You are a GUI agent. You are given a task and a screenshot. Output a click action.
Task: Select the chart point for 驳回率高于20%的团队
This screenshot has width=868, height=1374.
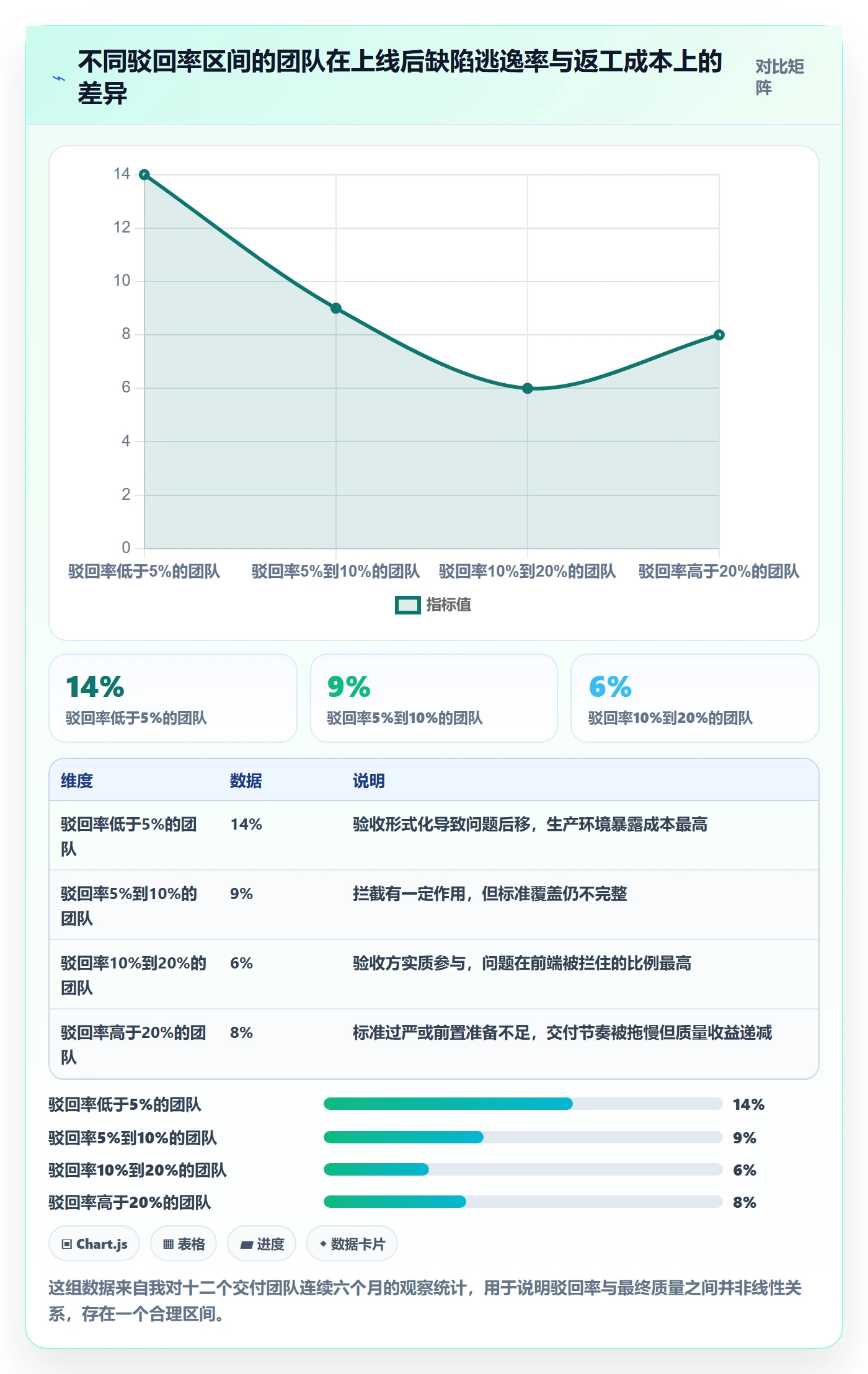(719, 335)
